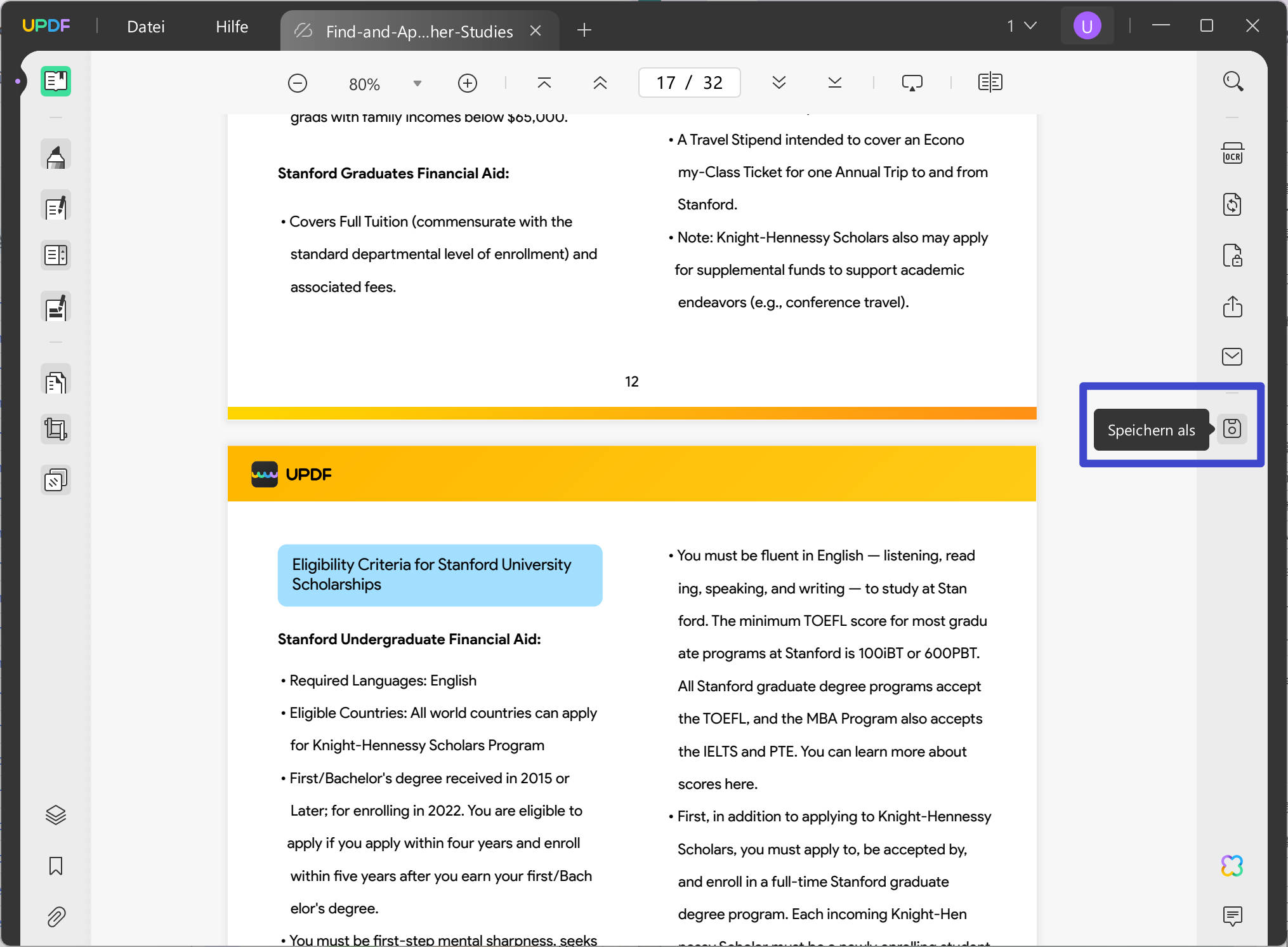The image size is (1288, 947).
Task: Expand the window count dropdown showing 1
Action: (1022, 26)
